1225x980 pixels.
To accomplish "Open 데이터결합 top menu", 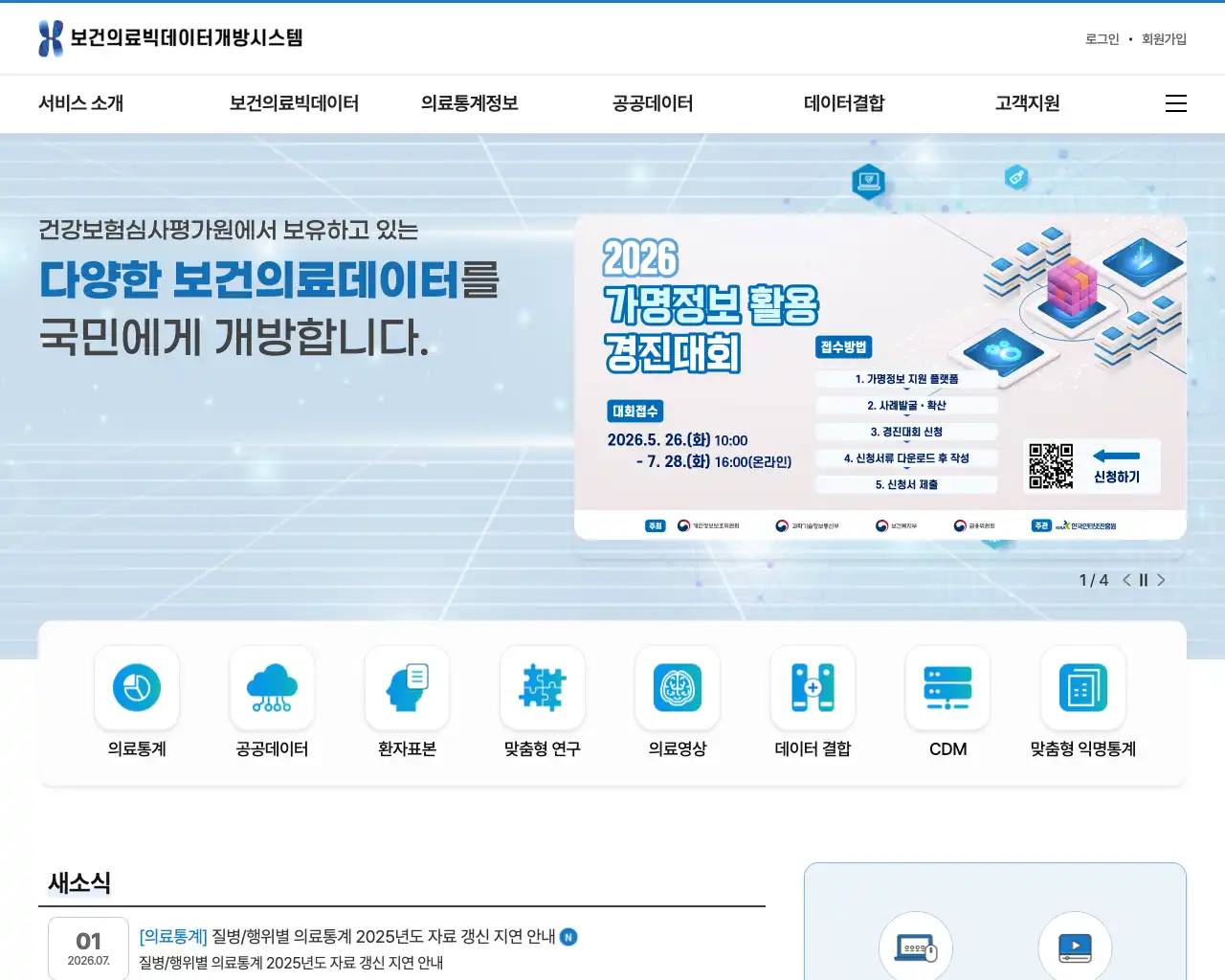I will 844,103.
